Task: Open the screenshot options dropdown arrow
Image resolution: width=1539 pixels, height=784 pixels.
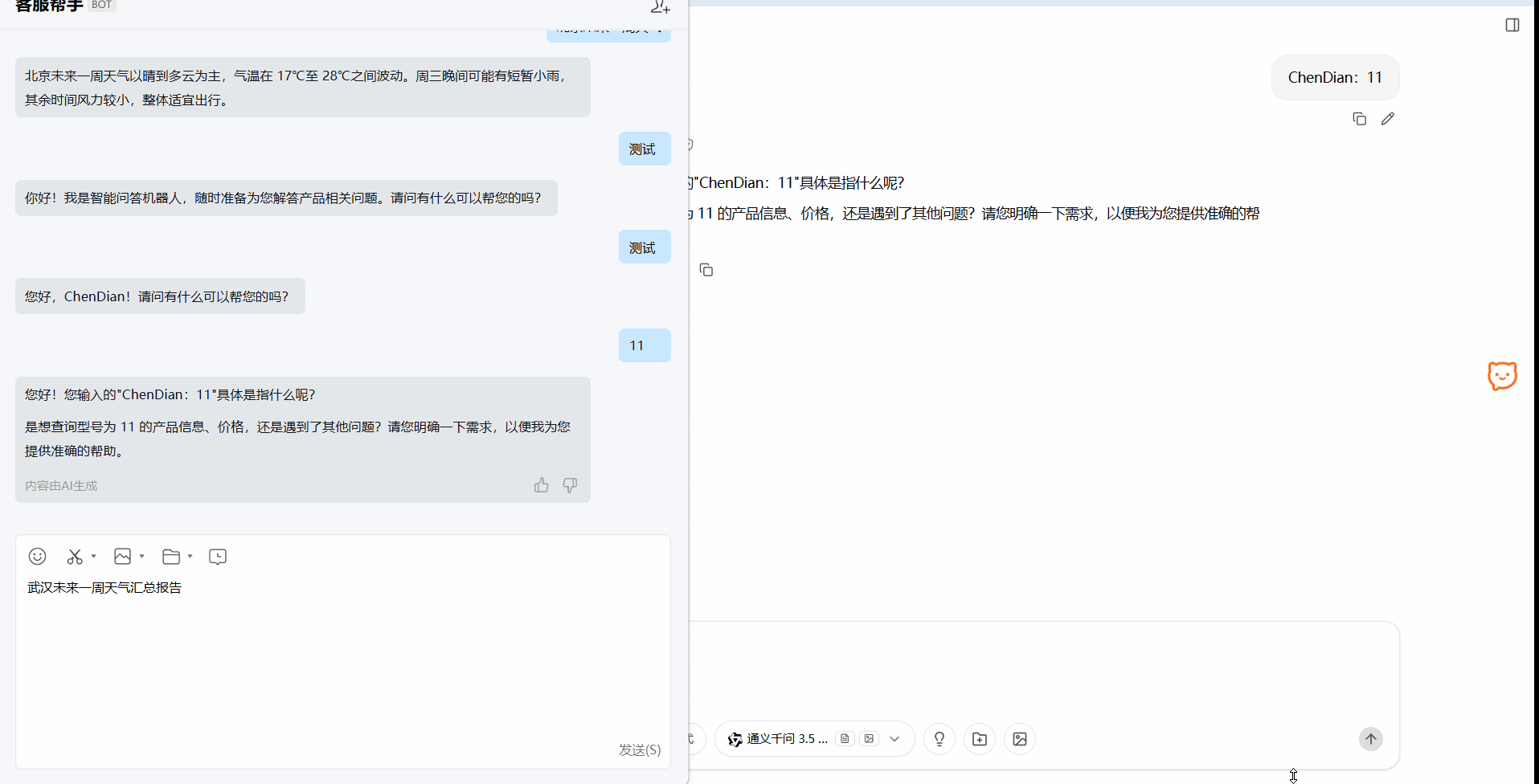Action: coord(94,556)
